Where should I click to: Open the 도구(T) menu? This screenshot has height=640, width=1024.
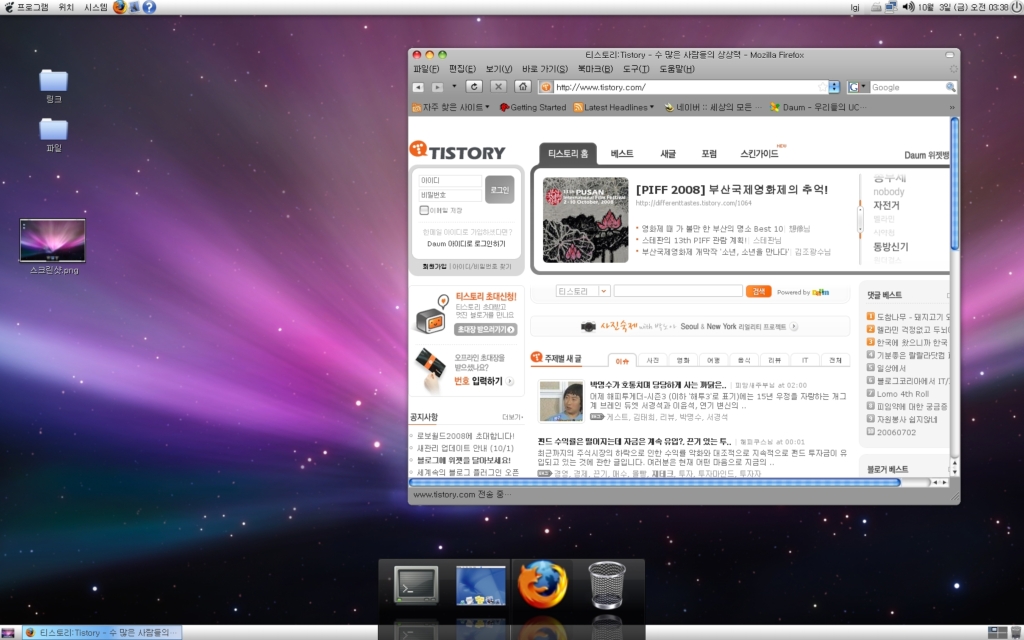click(x=635, y=69)
